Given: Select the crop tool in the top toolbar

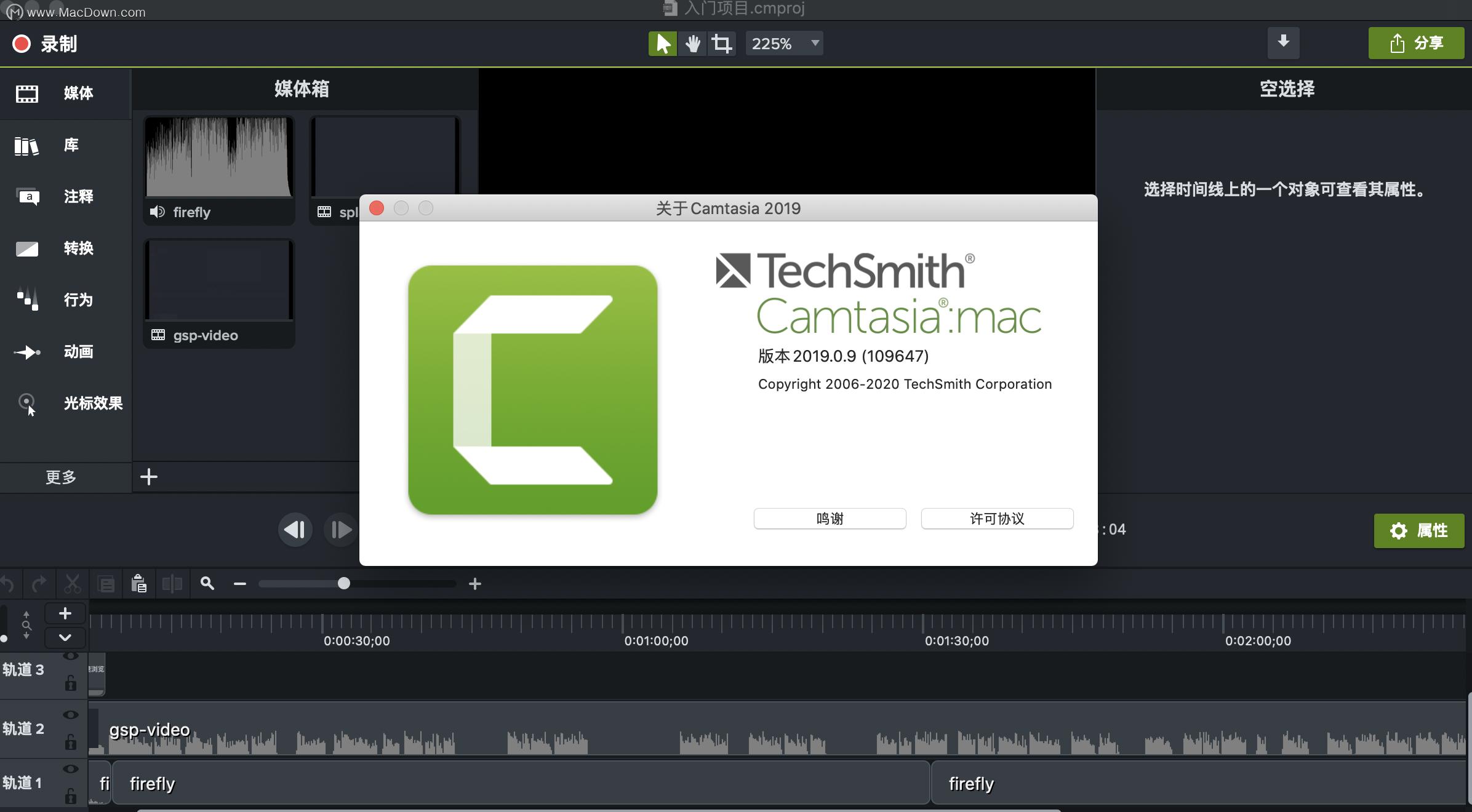Looking at the screenshot, I should click(721, 43).
